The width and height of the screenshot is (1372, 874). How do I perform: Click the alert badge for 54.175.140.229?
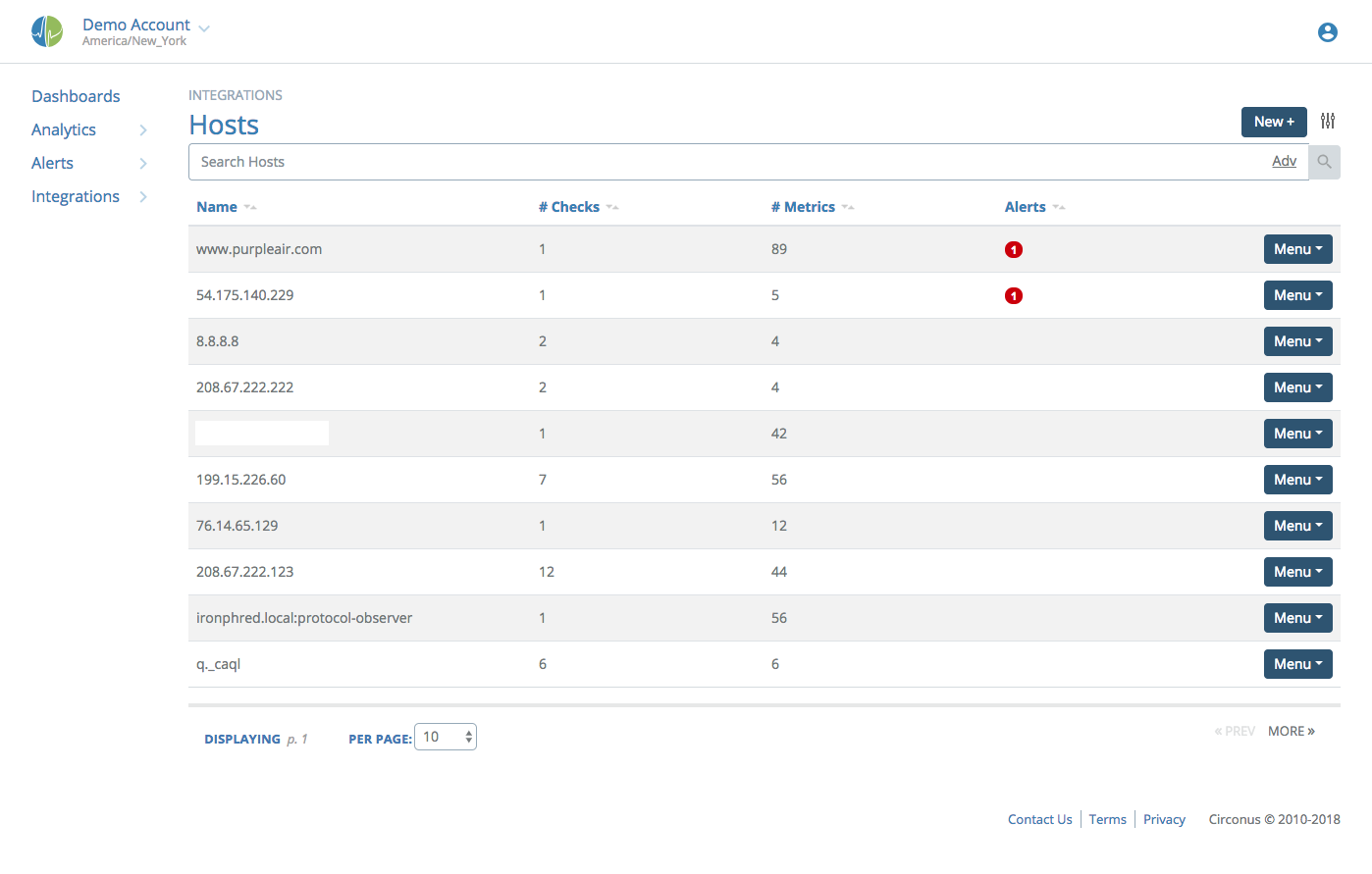click(x=1014, y=295)
